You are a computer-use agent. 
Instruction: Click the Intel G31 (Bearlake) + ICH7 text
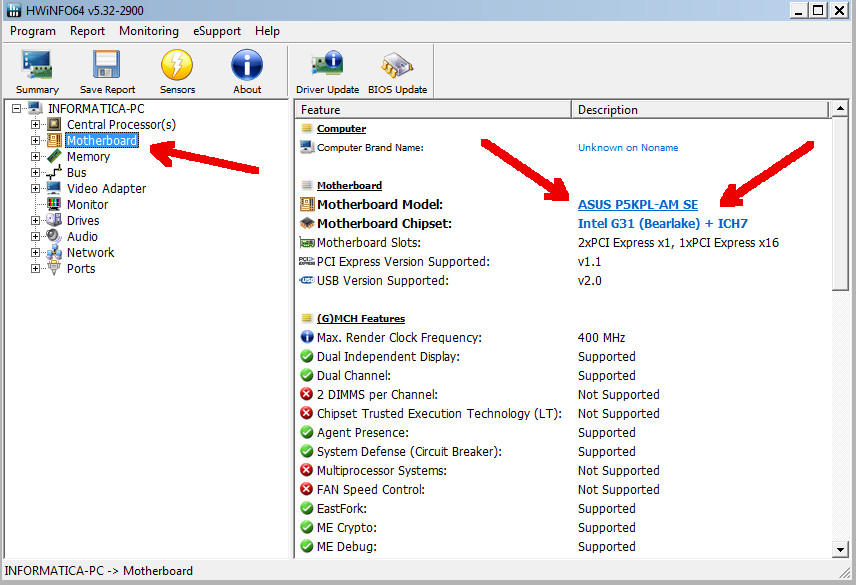click(663, 223)
